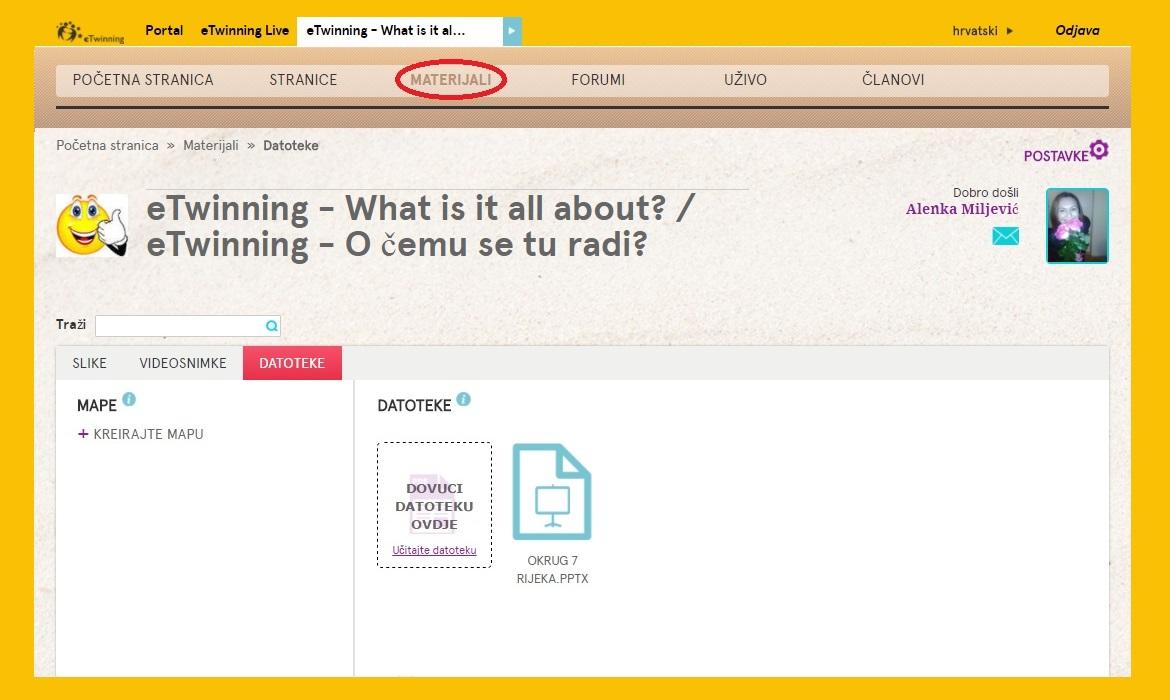
Task: Click Početna stranica breadcrumb link
Action: [107, 146]
